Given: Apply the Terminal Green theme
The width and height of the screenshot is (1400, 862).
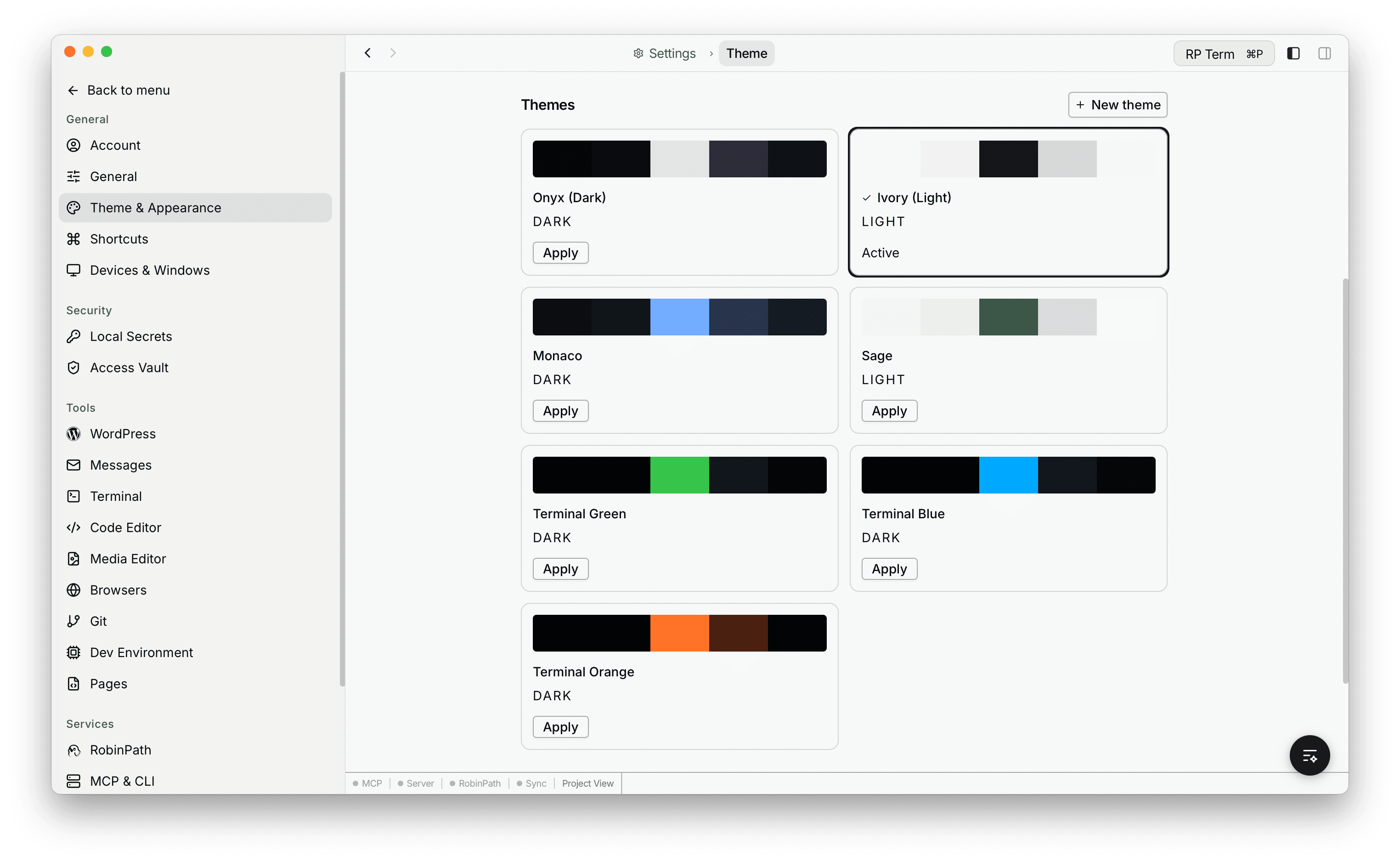Looking at the screenshot, I should pos(560,568).
